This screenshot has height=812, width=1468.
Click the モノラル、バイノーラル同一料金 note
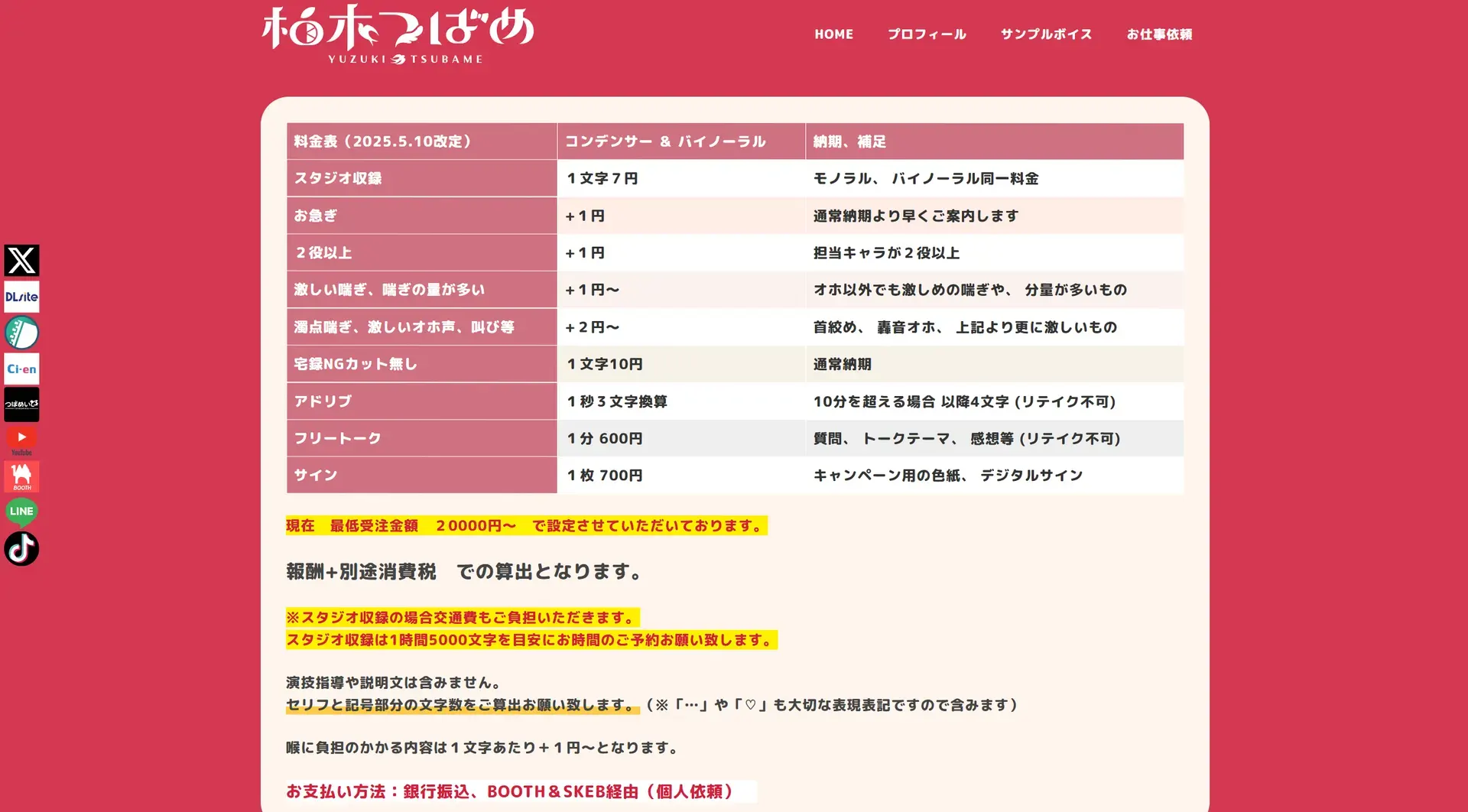(995, 178)
